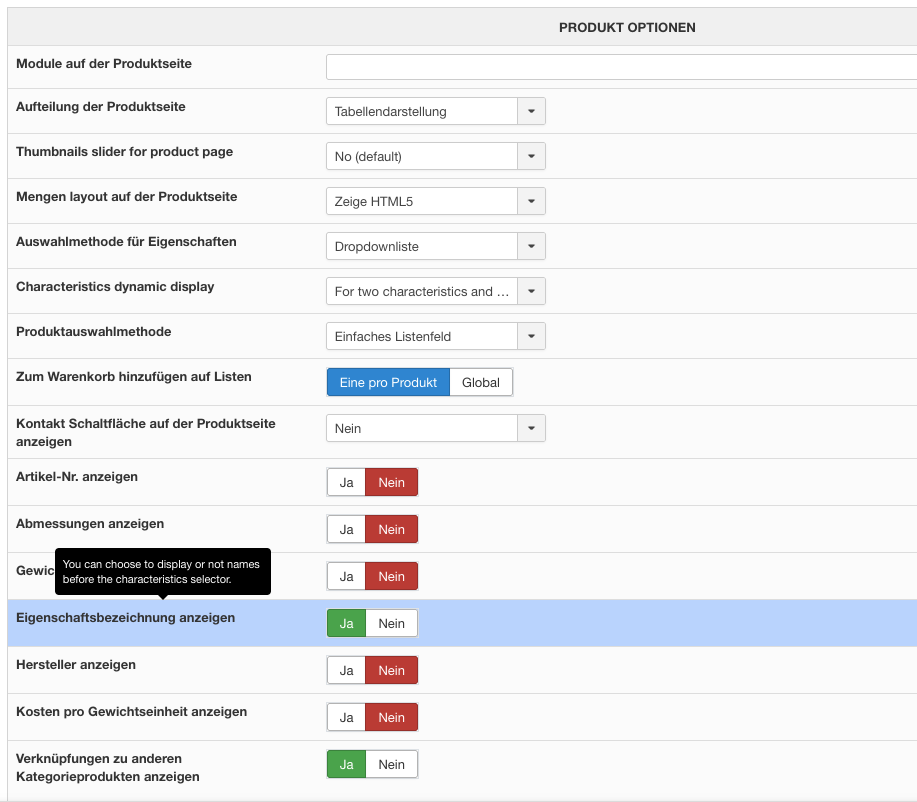
Task: Set Eigenschaftsbezeichnung anzeigen to Nein
Action: [391, 623]
